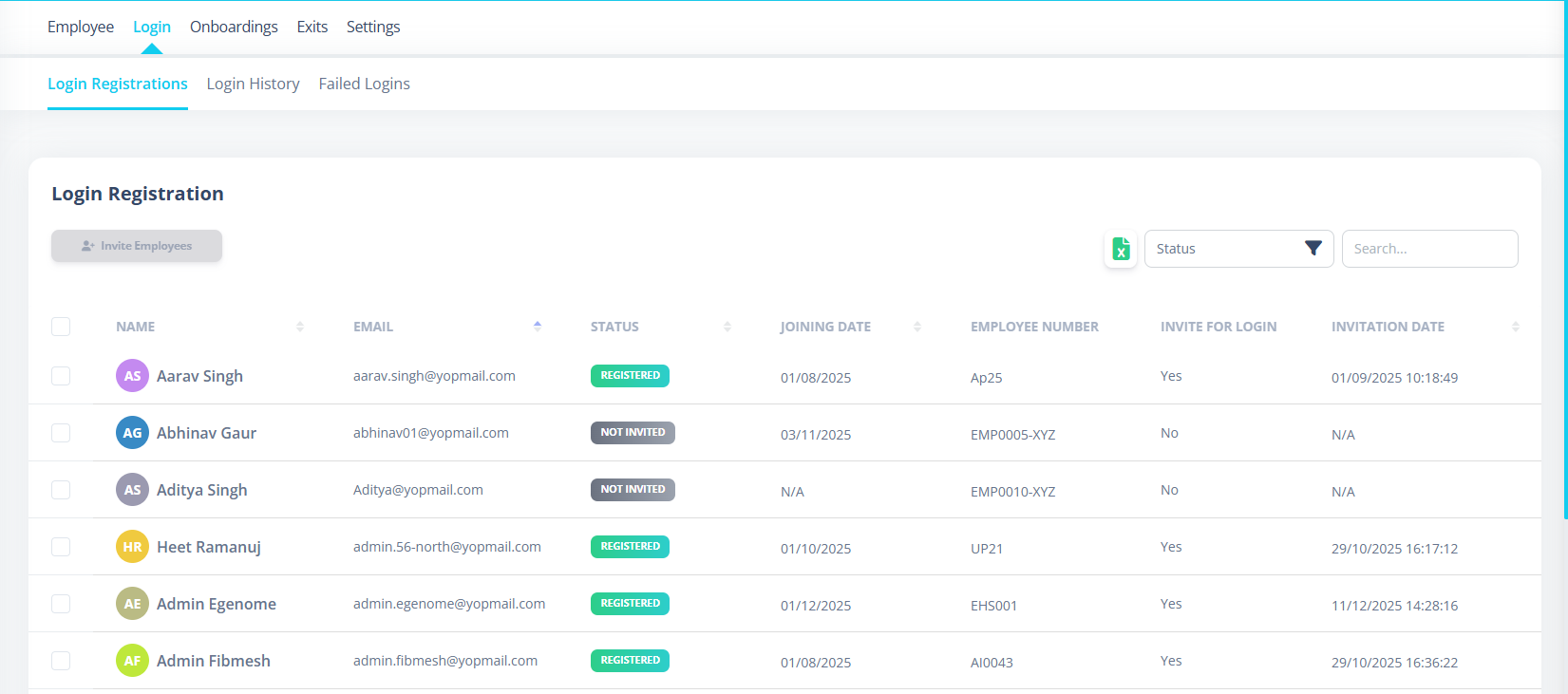Sort the table by Invitation Date column
Screen dimensions: 1568x694
pos(1516,327)
